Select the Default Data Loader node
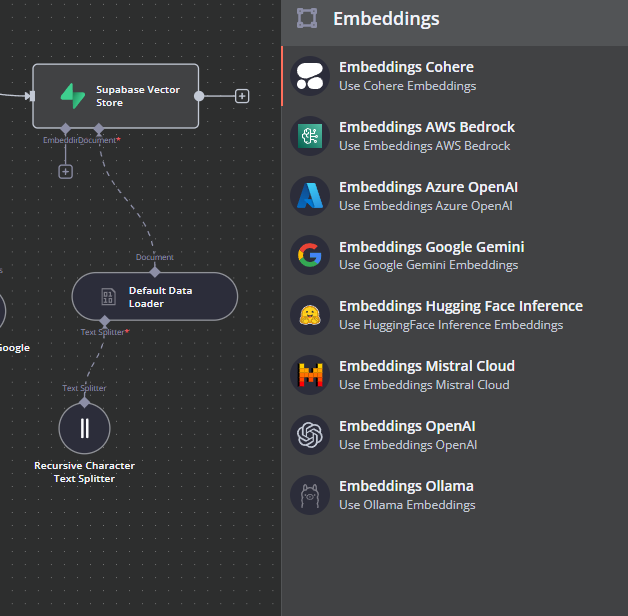 point(155,297)
